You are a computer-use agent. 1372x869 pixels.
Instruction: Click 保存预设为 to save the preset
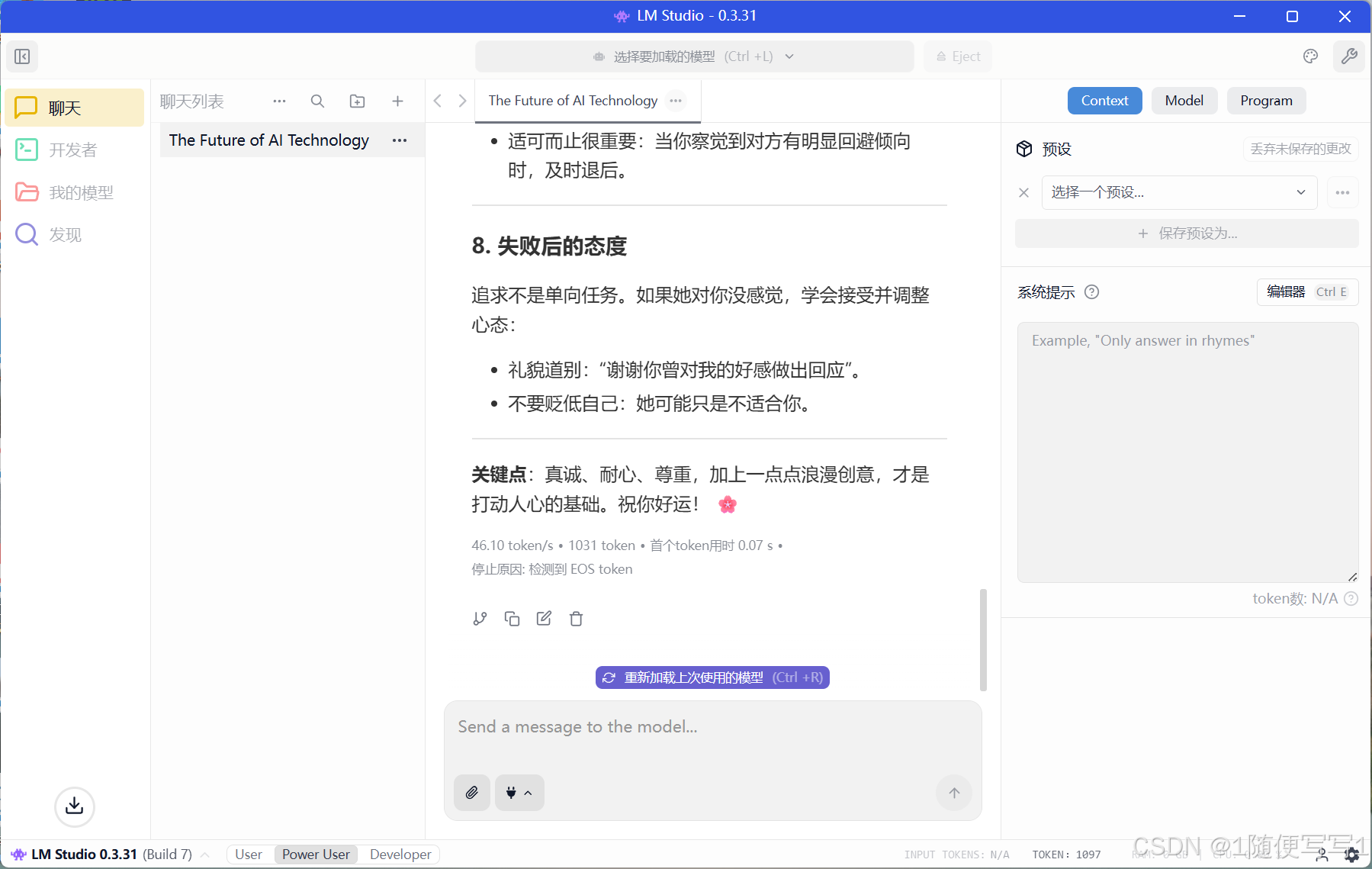(1185, 233)
